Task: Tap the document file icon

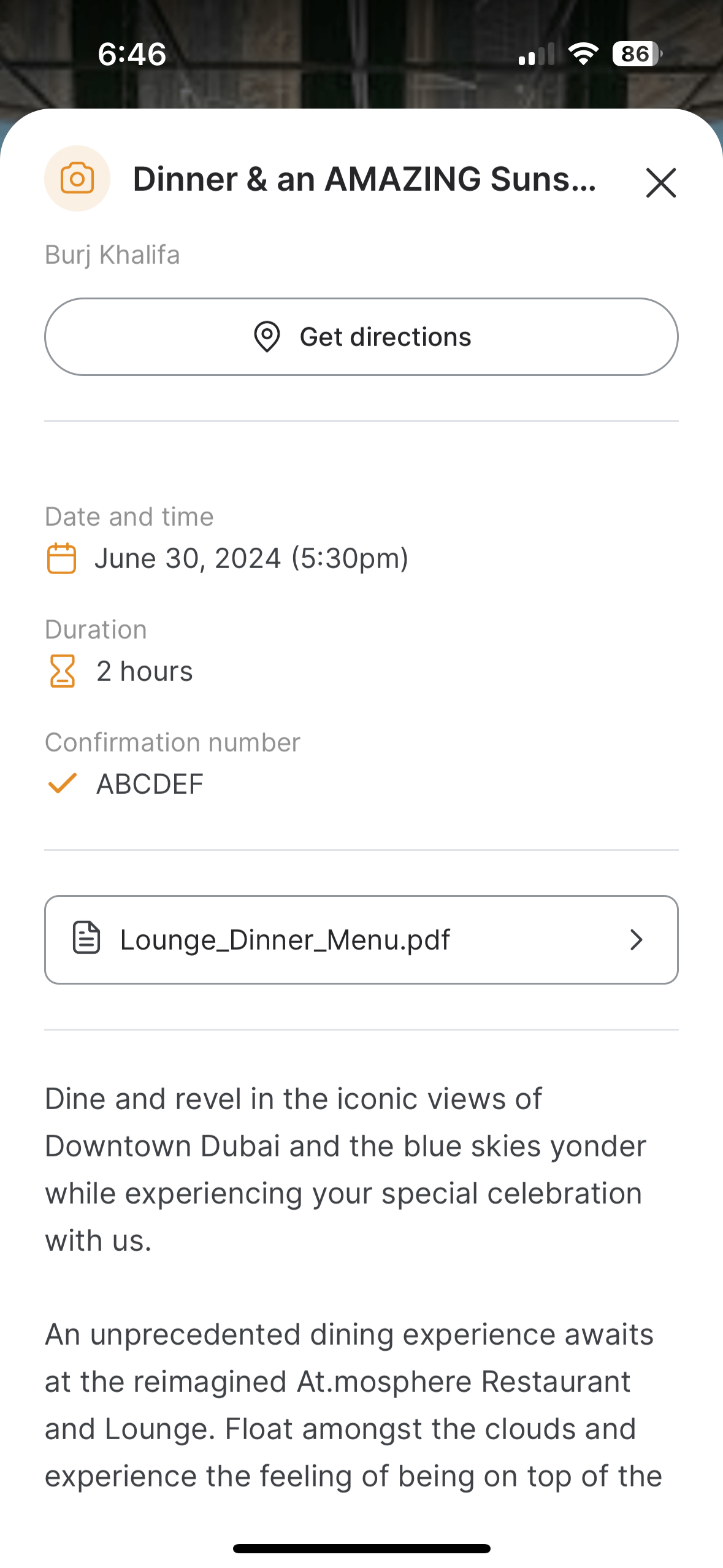Action: (x=86, y=938)
